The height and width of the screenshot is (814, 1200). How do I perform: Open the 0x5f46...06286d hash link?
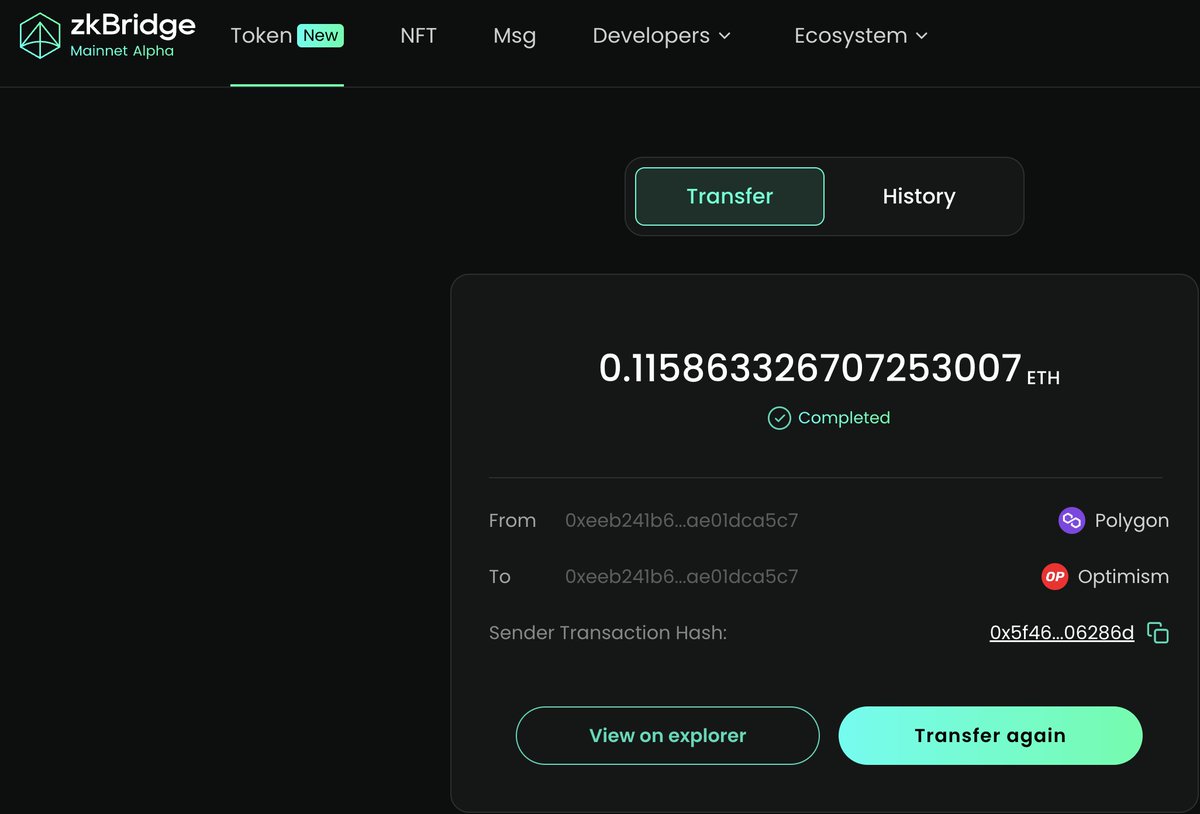(1062, 633)
